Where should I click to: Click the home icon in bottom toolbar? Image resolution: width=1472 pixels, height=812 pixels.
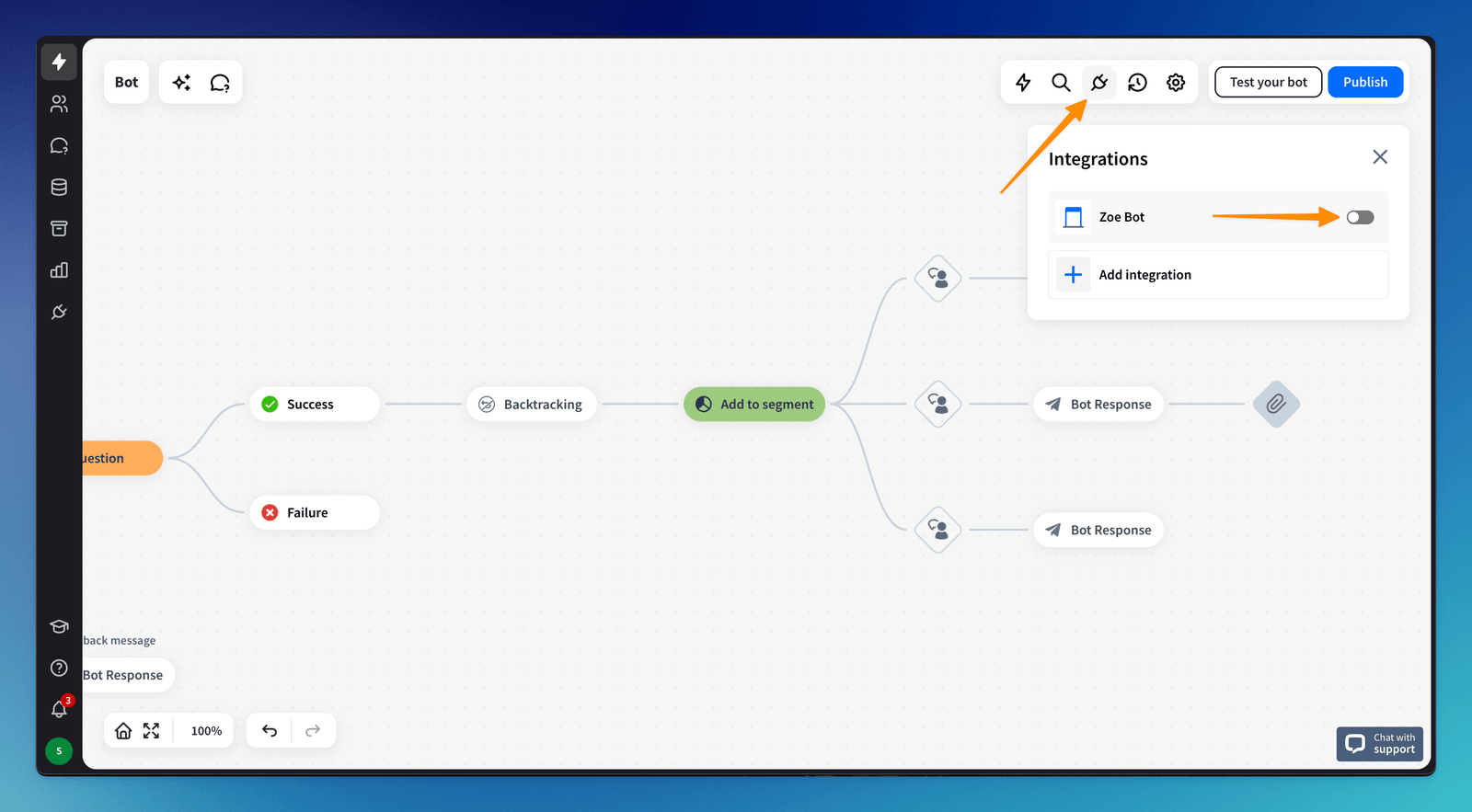click(x=123, y=731)
